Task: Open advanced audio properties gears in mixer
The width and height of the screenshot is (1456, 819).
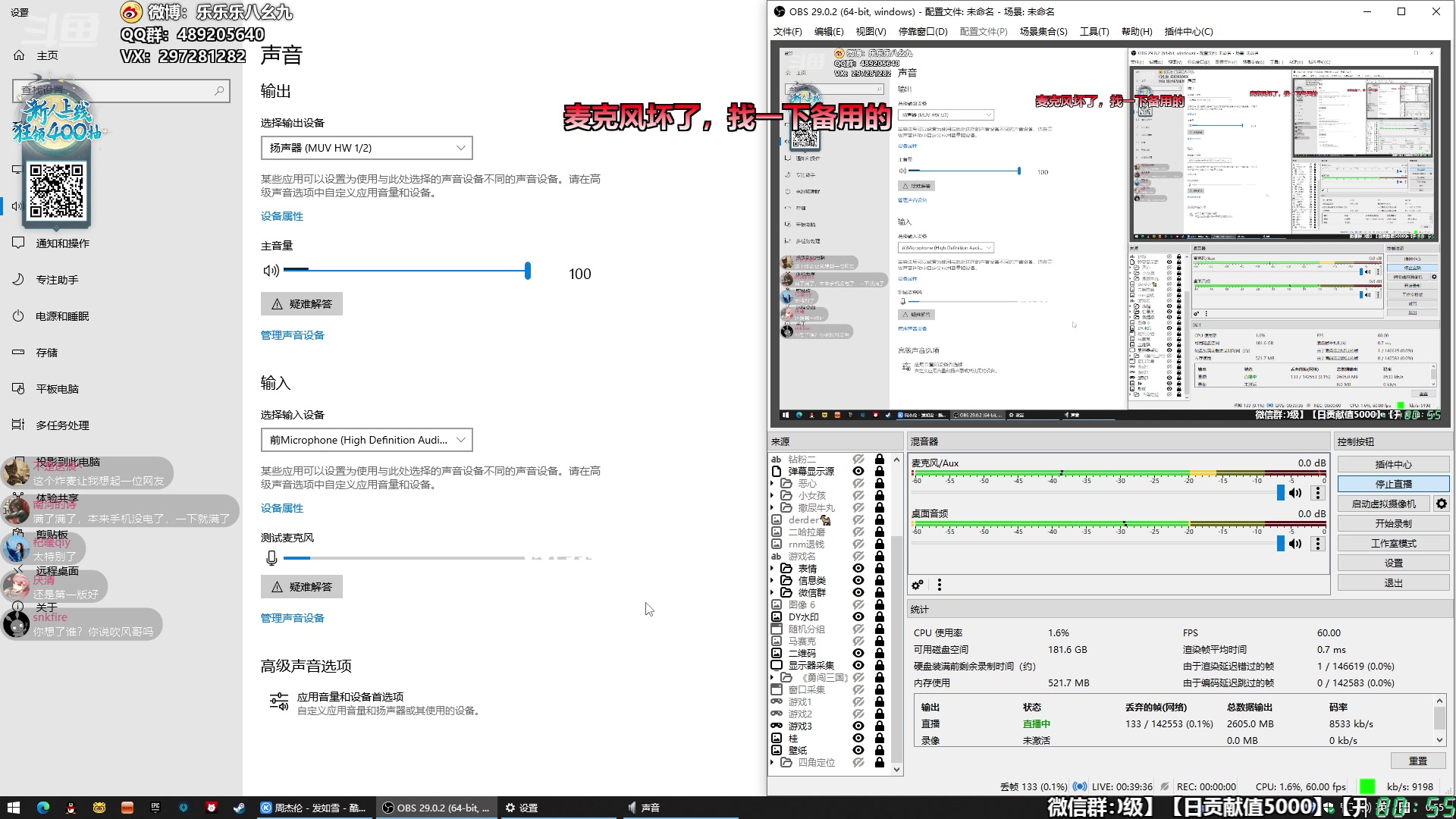Action: pos(918,585)
